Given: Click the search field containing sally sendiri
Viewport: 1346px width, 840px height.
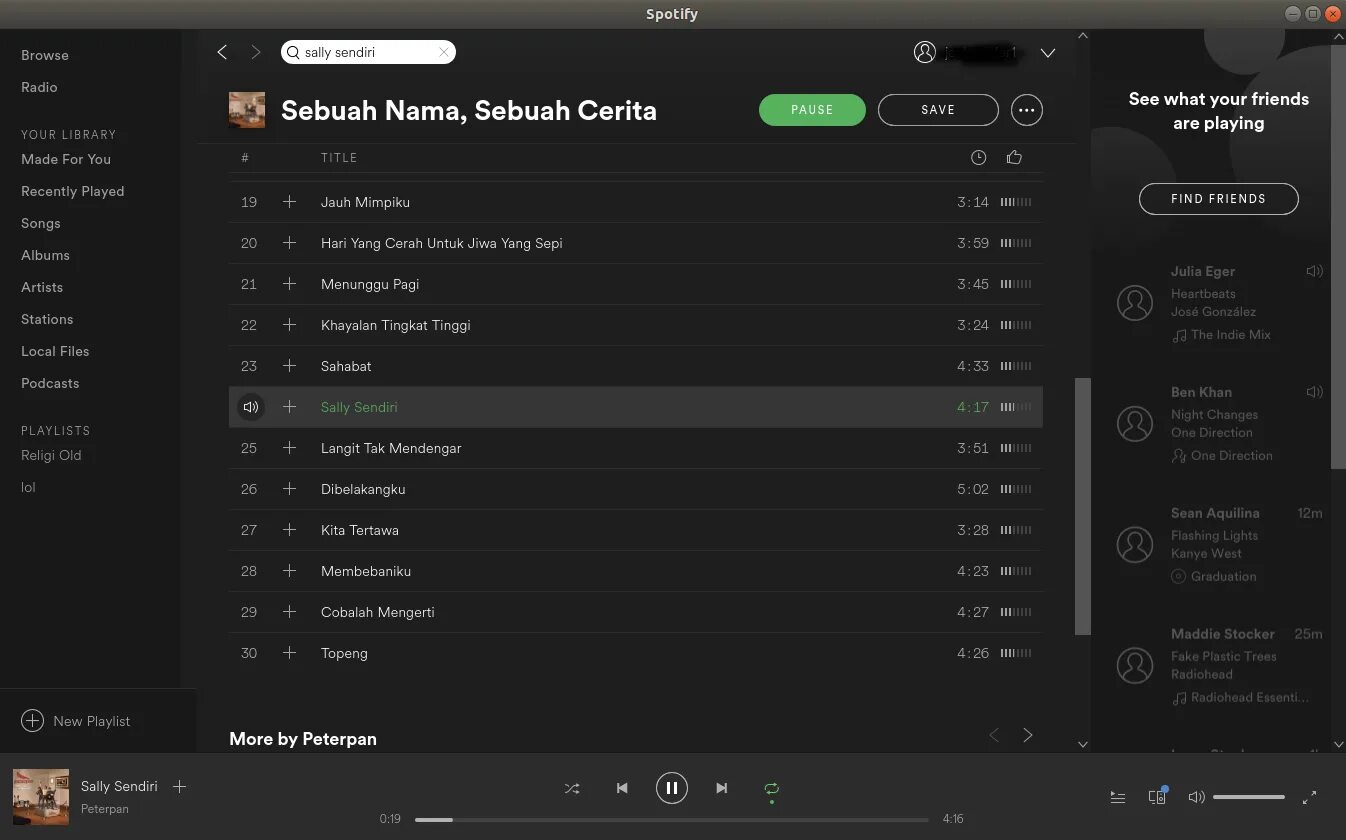Looking at the screenshot, I should [368, 52].
